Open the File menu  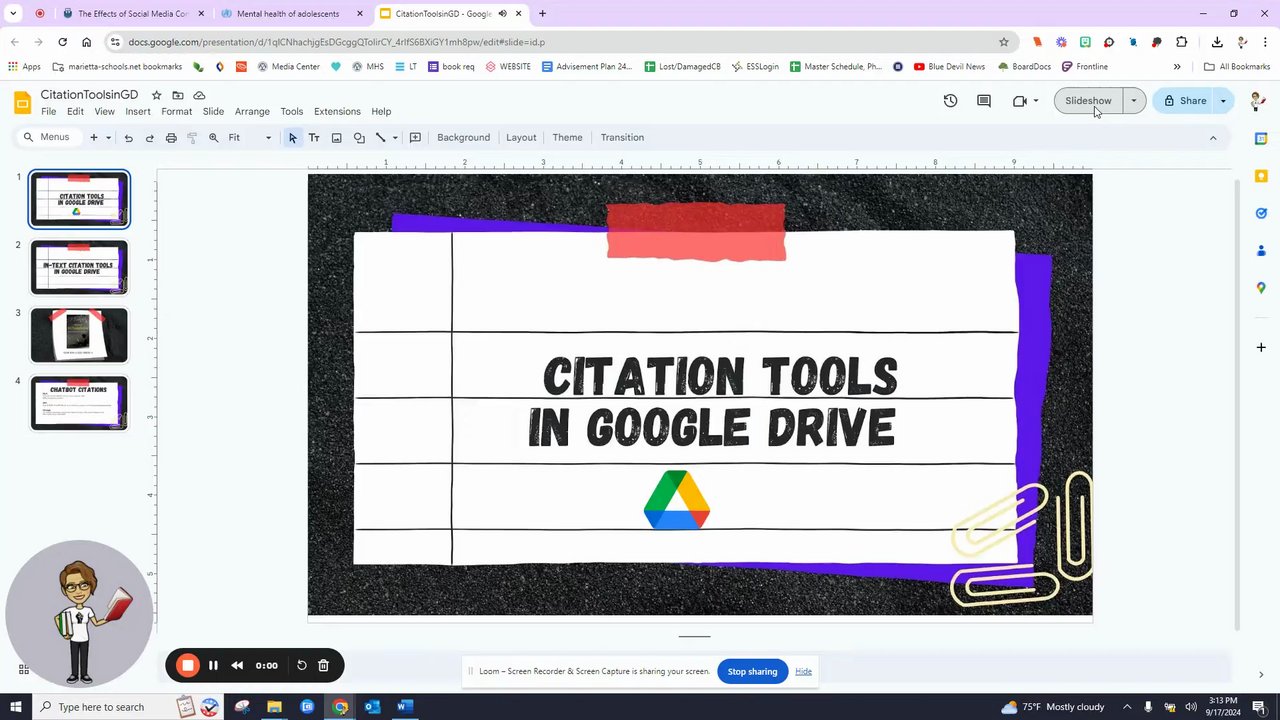tap(48, 112)
